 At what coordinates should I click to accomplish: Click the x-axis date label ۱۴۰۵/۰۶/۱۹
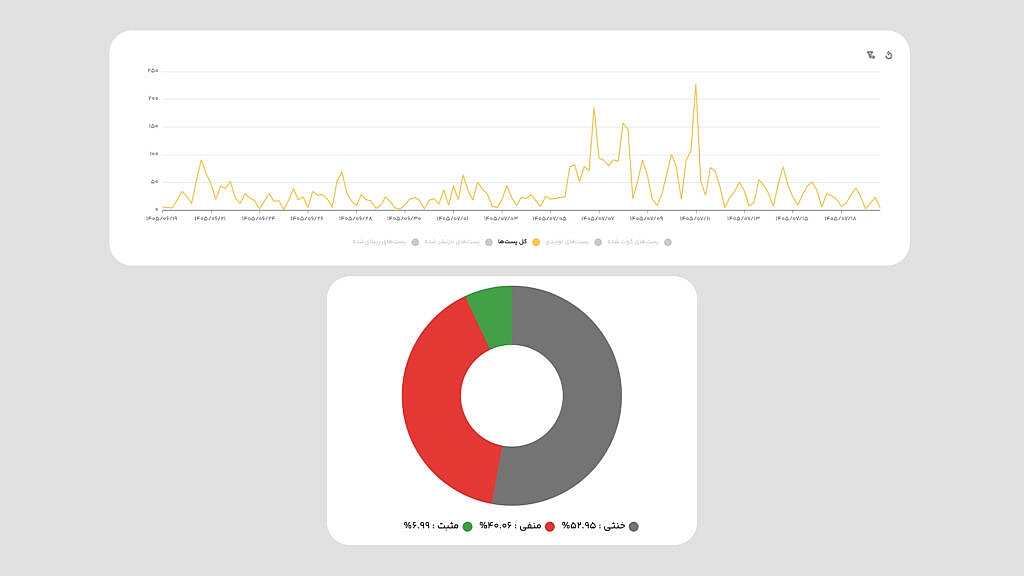[x=161, y=219]
